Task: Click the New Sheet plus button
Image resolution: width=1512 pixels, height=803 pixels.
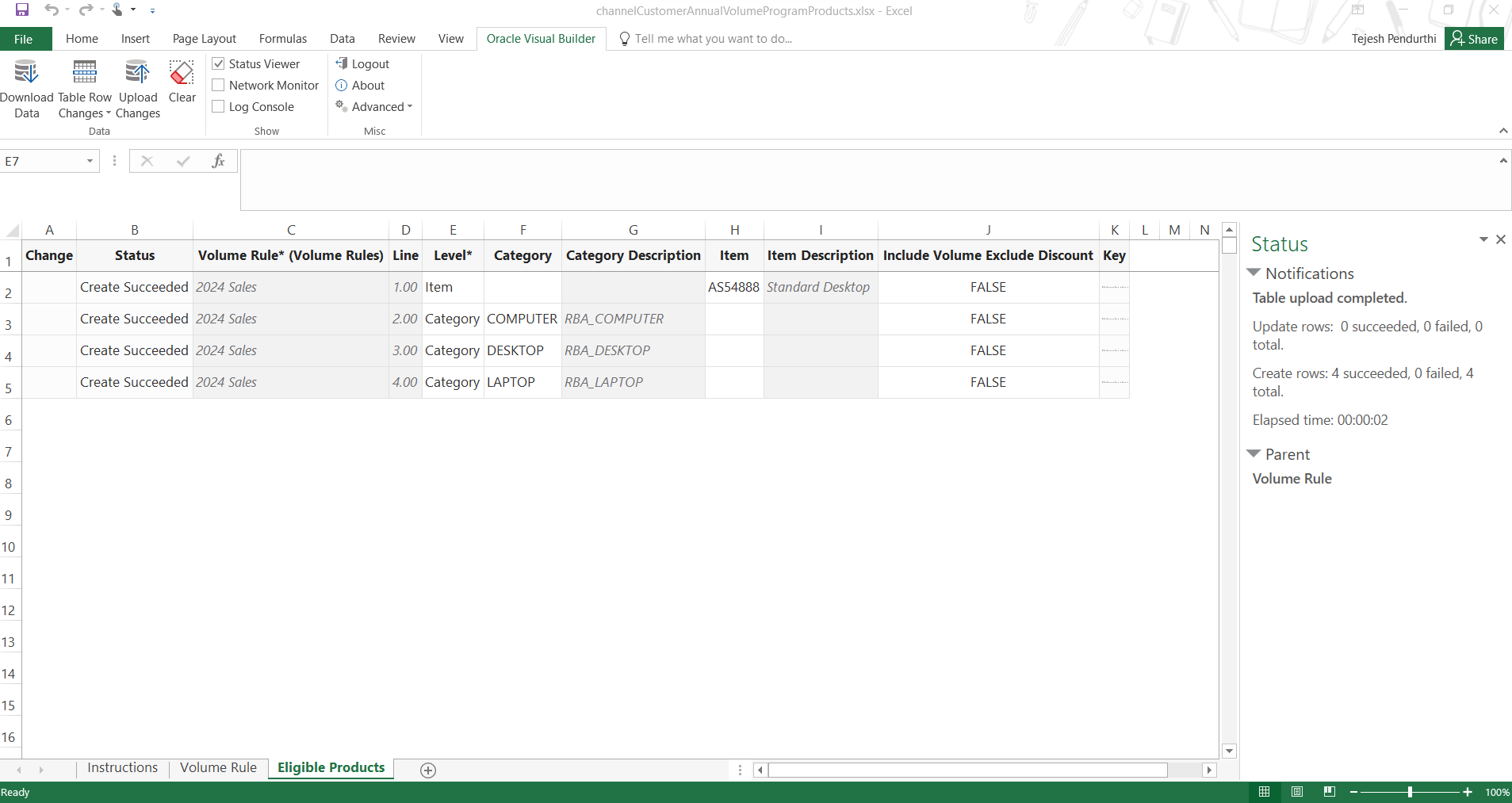Action: click(x=427, y=770)
